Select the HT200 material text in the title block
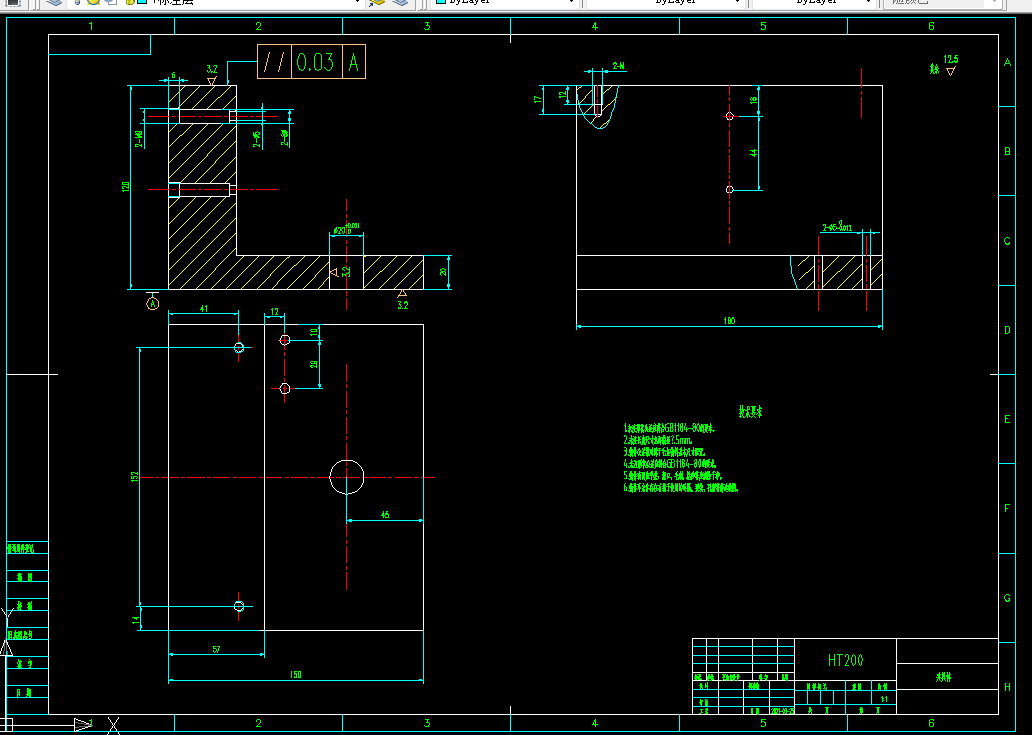1032x735 pixels. click(846, 660)
